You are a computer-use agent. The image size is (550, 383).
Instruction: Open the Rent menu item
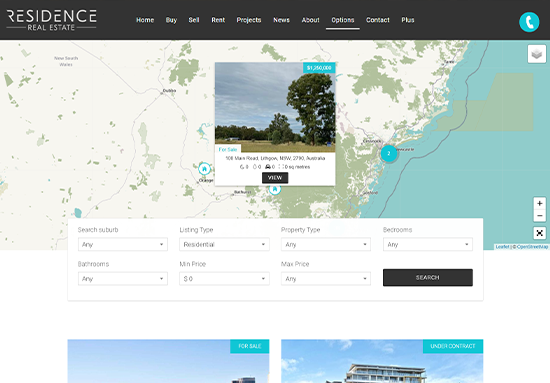tap(218, 20)
